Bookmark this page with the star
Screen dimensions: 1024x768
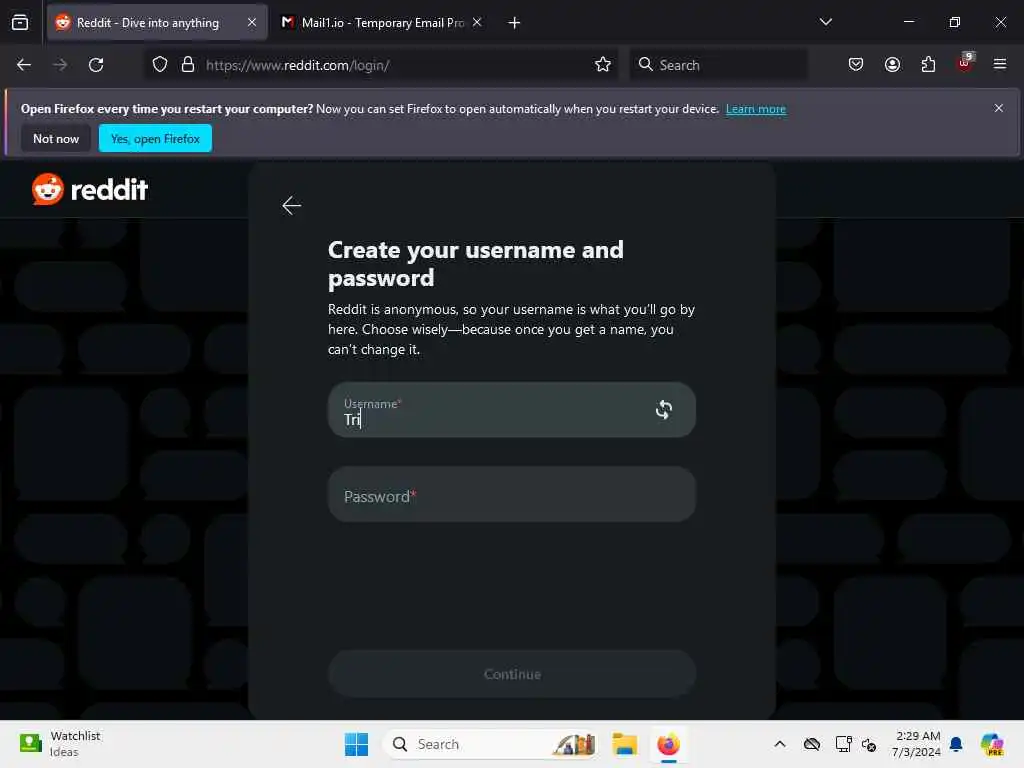pyautogui.click(x=603, y=65)
